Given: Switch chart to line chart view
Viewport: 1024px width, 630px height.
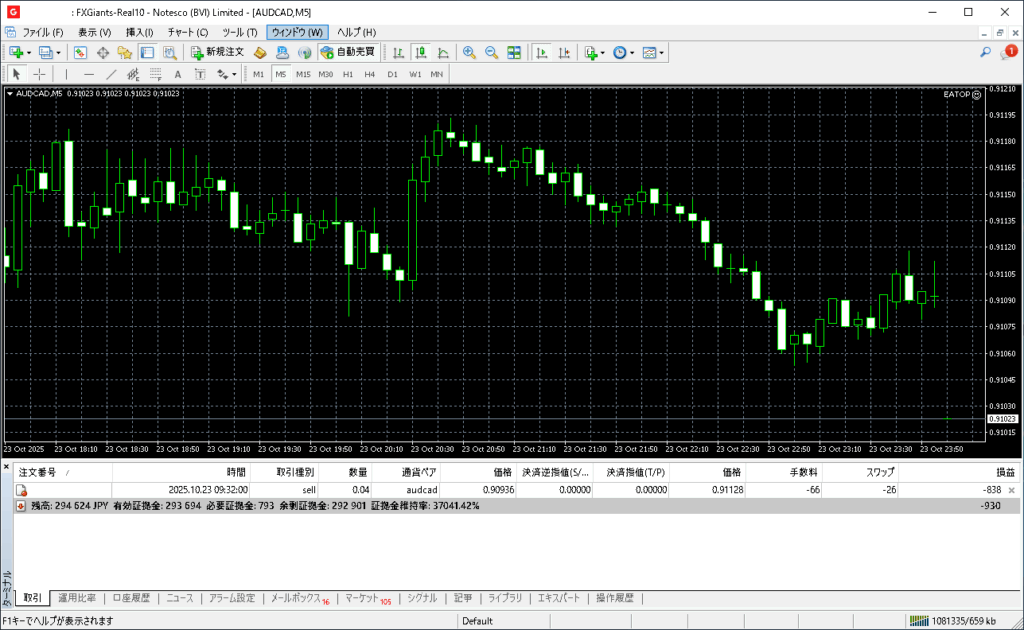Looking at the screenshot, I should point(441,52).
